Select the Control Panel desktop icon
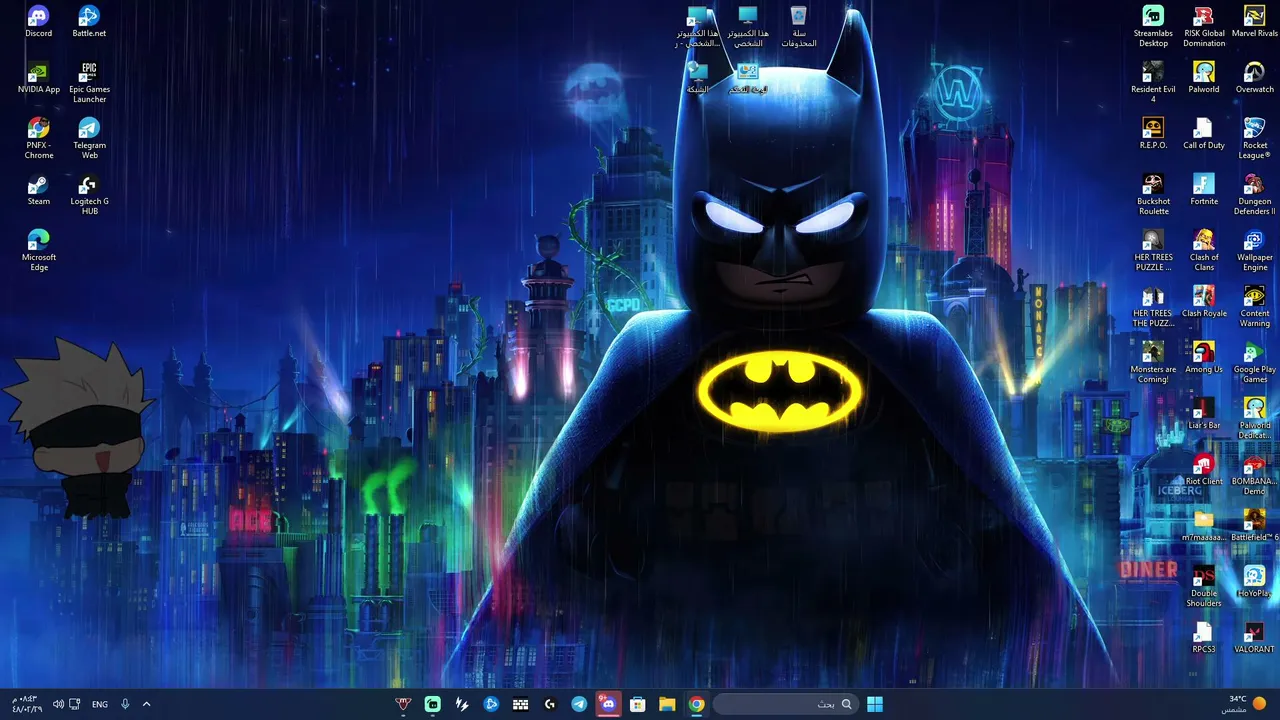1280x720 pixels. (x=748, y=77)
